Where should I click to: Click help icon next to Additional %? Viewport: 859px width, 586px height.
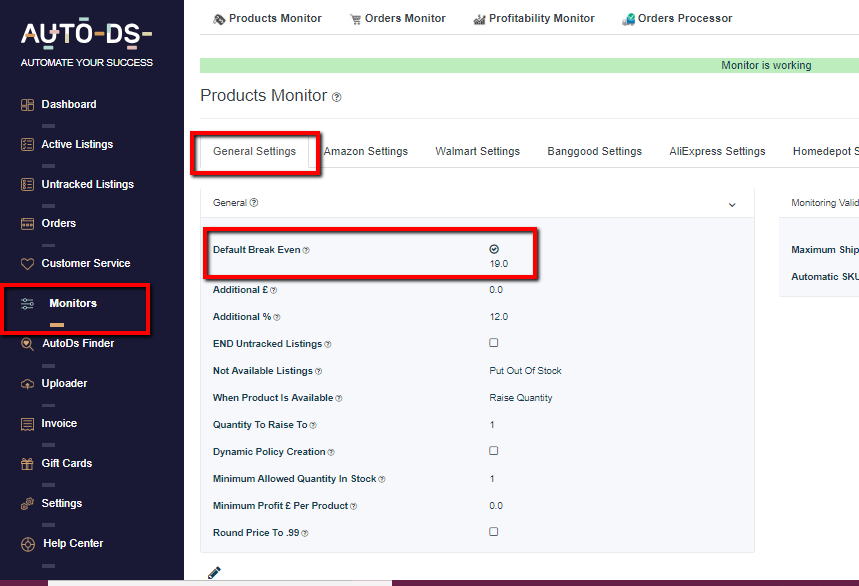pos(277,317)
